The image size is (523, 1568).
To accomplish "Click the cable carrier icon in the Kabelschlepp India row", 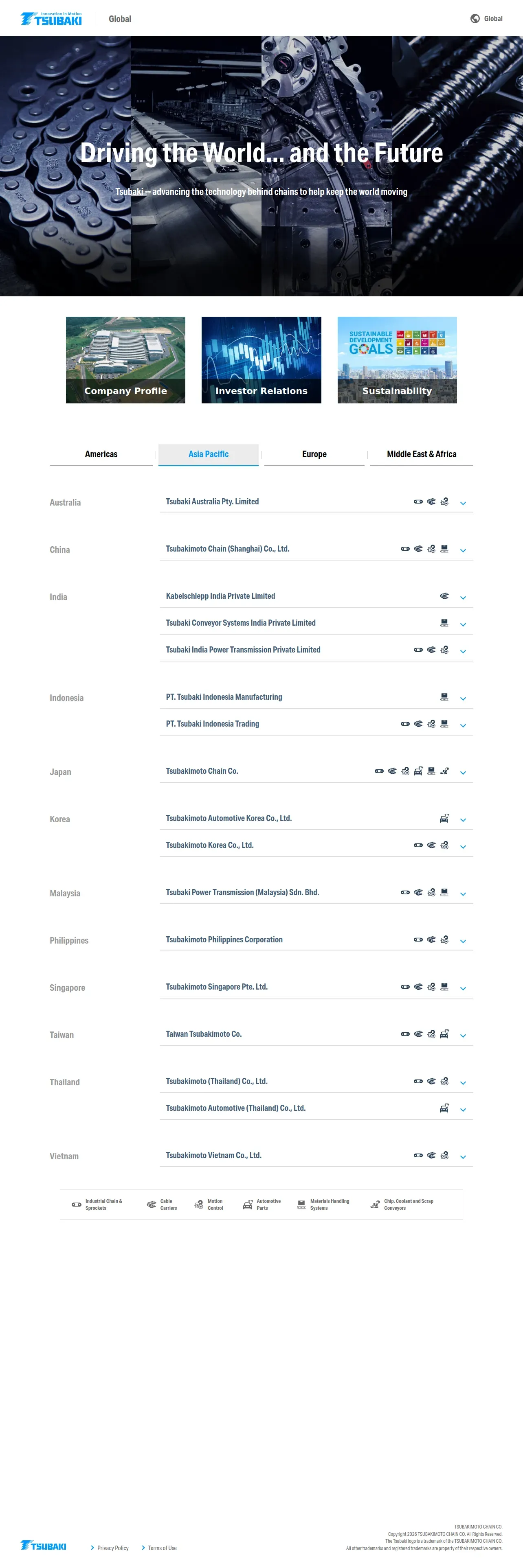I will (444, 596).
